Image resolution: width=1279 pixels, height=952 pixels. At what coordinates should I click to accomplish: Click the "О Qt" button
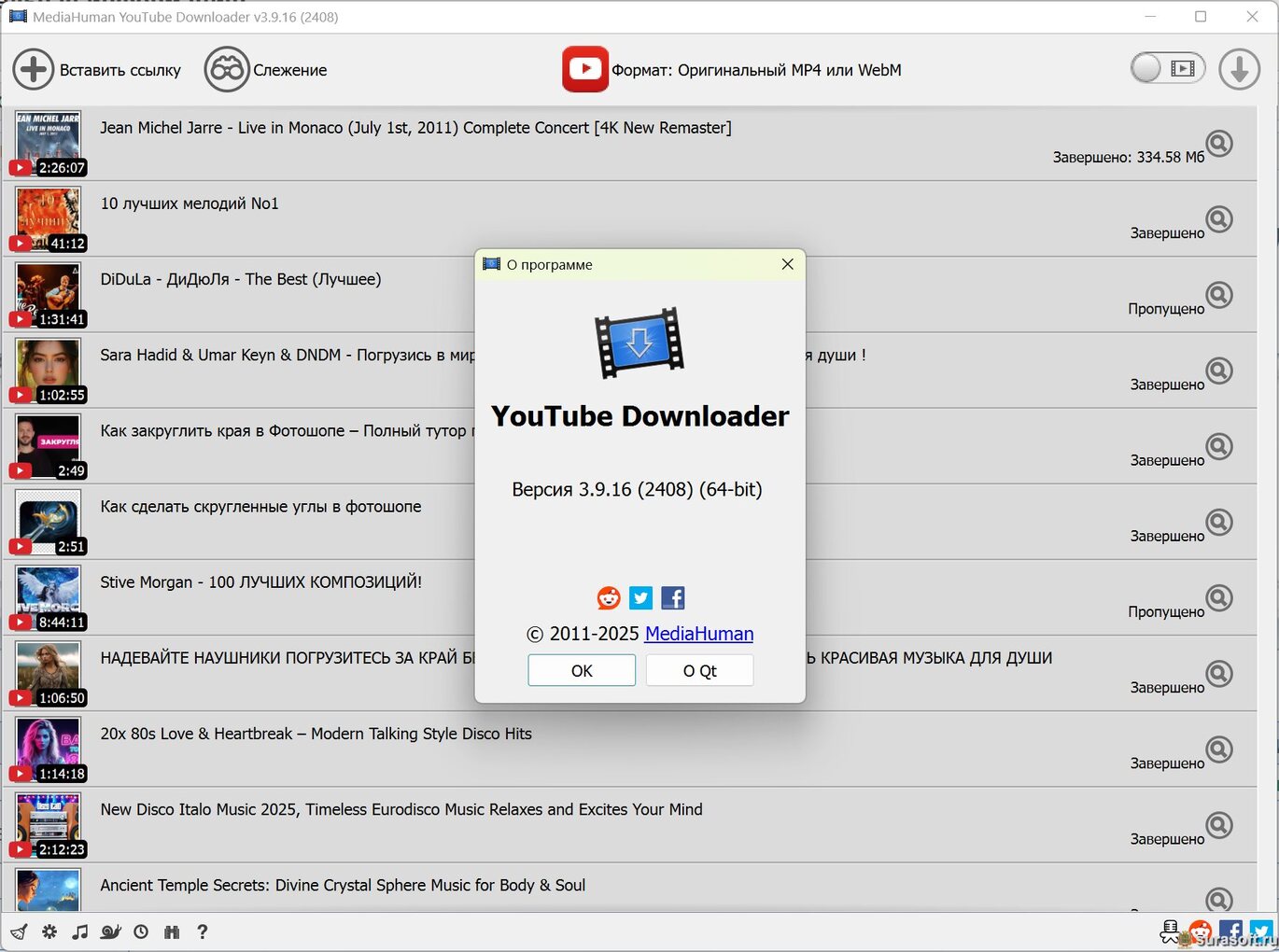[699, 670]
